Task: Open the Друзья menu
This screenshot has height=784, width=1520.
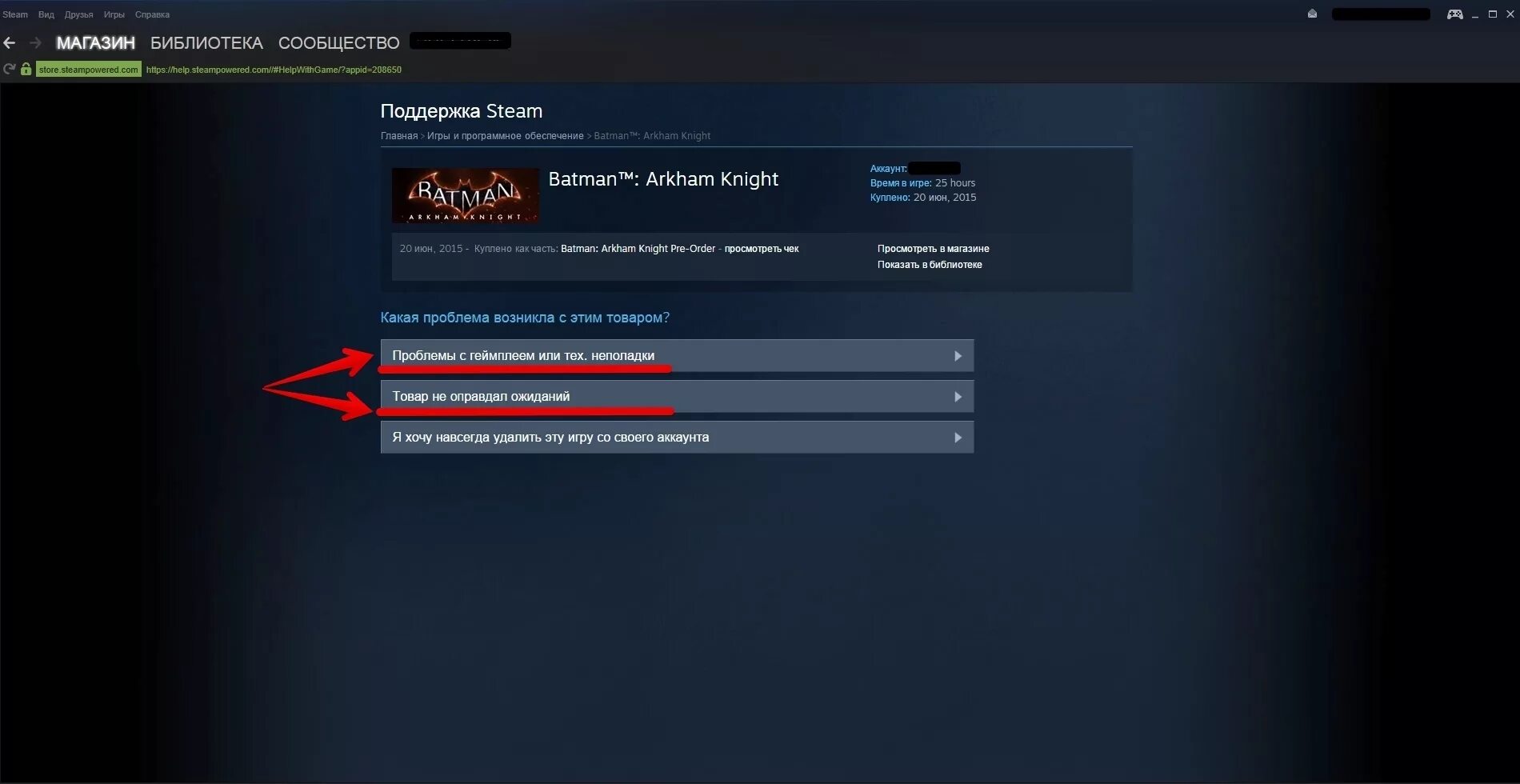Action: (78, 14)
